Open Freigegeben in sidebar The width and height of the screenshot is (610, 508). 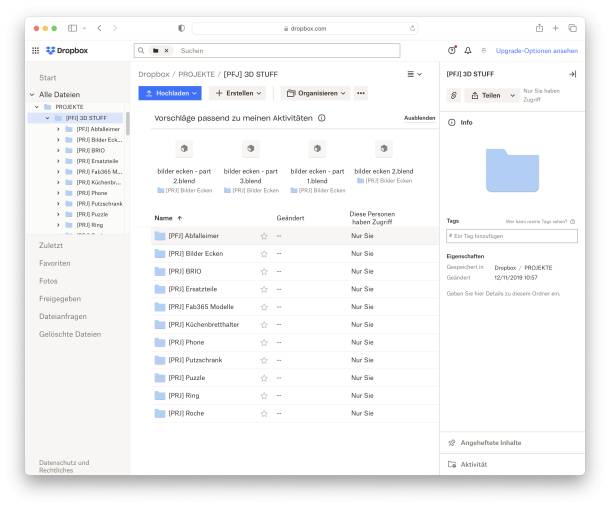60,299
